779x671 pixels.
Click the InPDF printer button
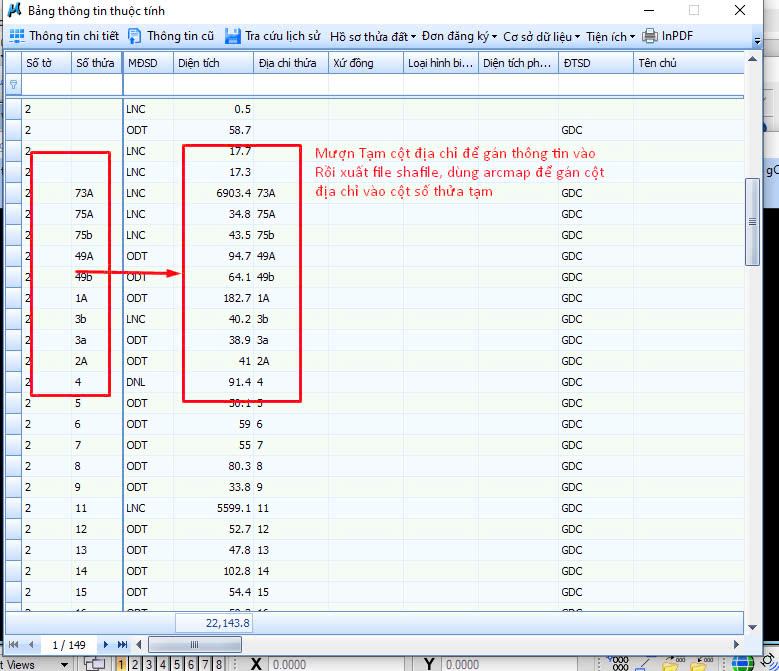pyautogui.click(x=667, y=36)
